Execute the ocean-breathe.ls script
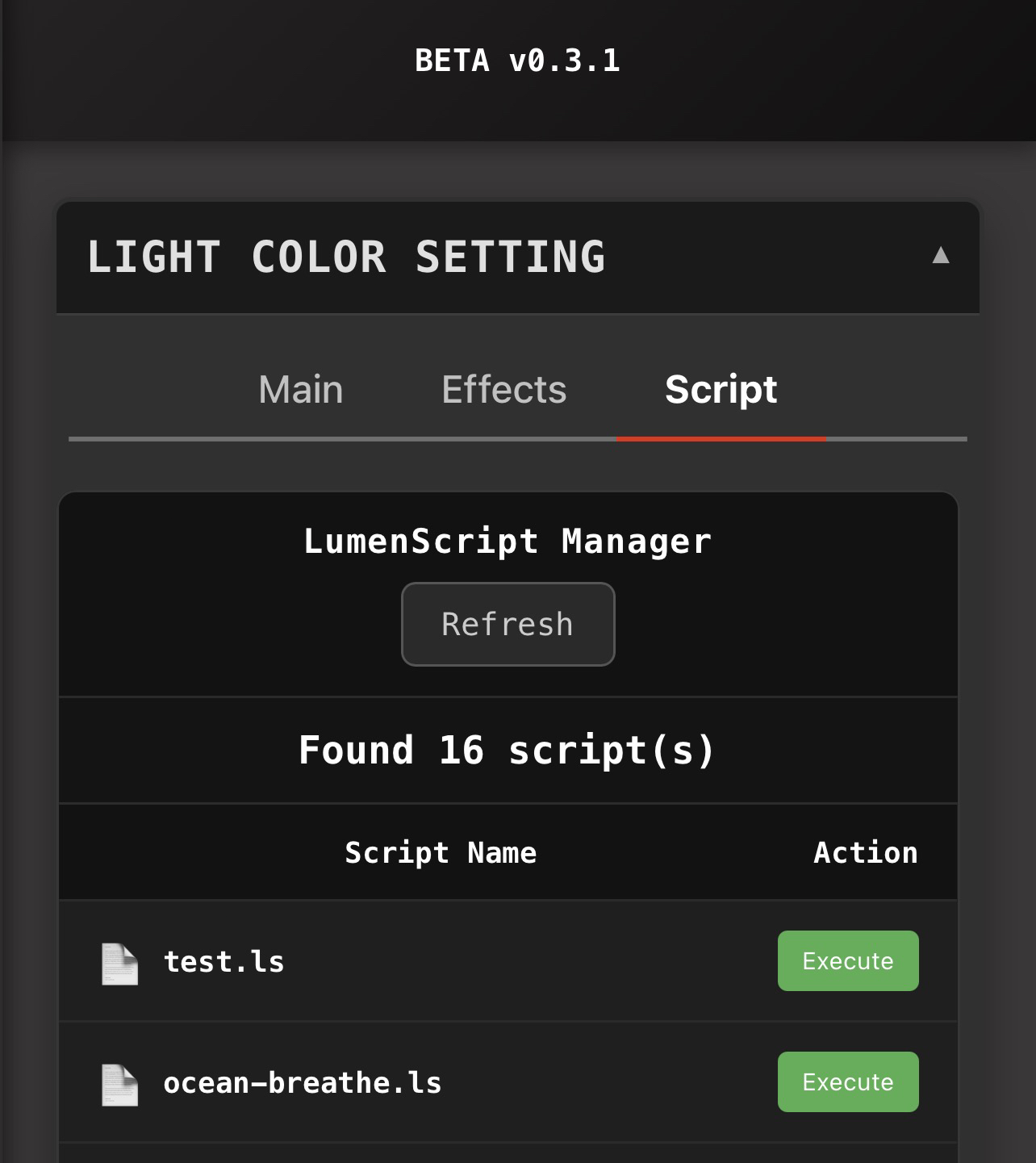Screen dimensions: 1036x1163 pos(847,1081)
